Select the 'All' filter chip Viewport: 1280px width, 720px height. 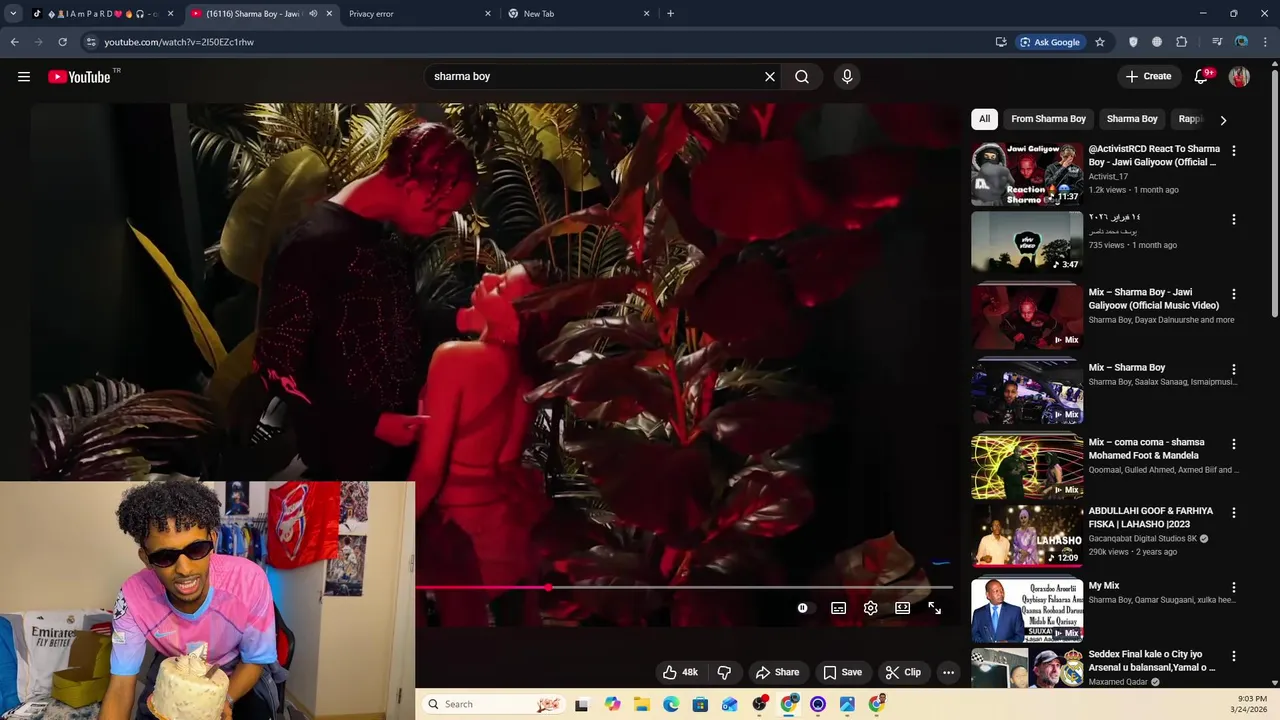(984, 119)
